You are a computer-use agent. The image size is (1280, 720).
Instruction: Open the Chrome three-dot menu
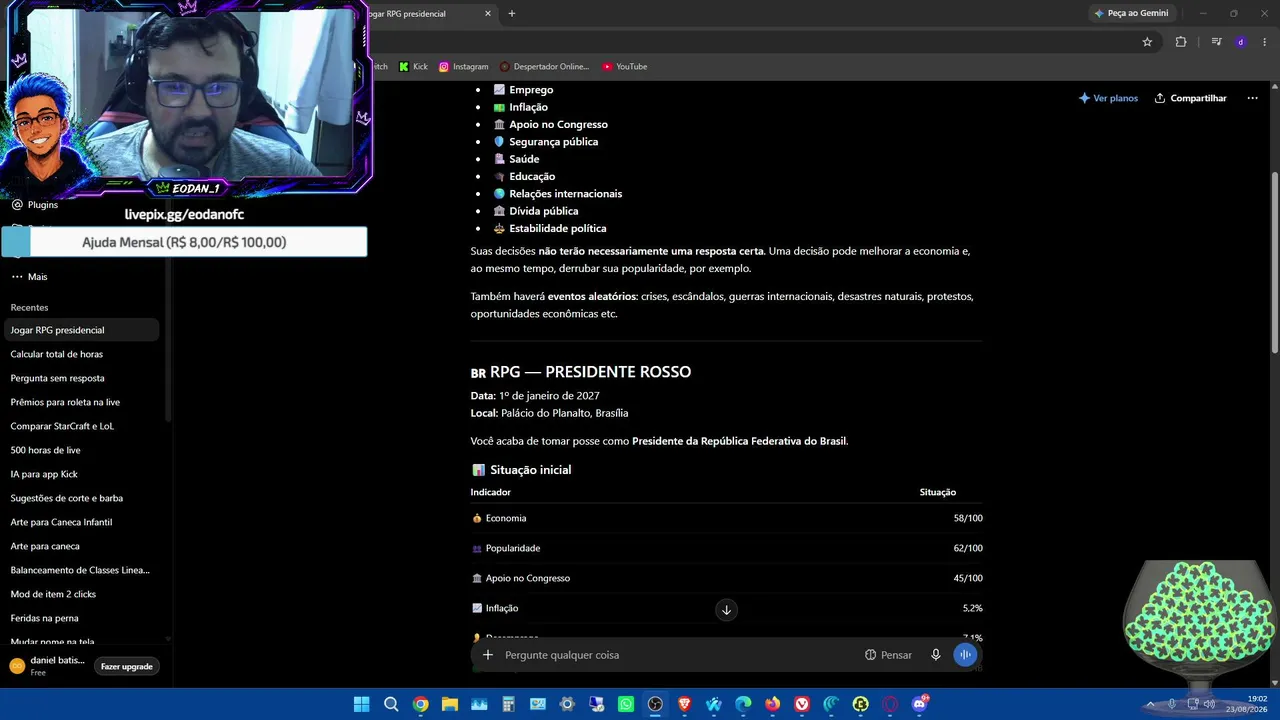1265,42
